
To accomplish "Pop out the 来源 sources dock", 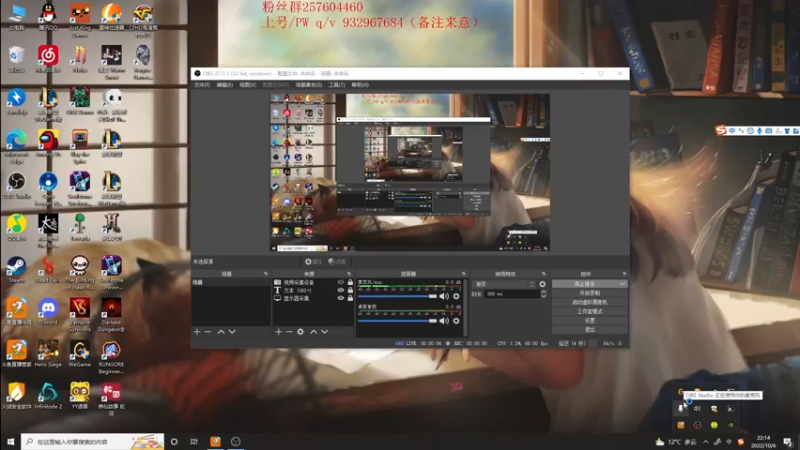I will point(349,274).
